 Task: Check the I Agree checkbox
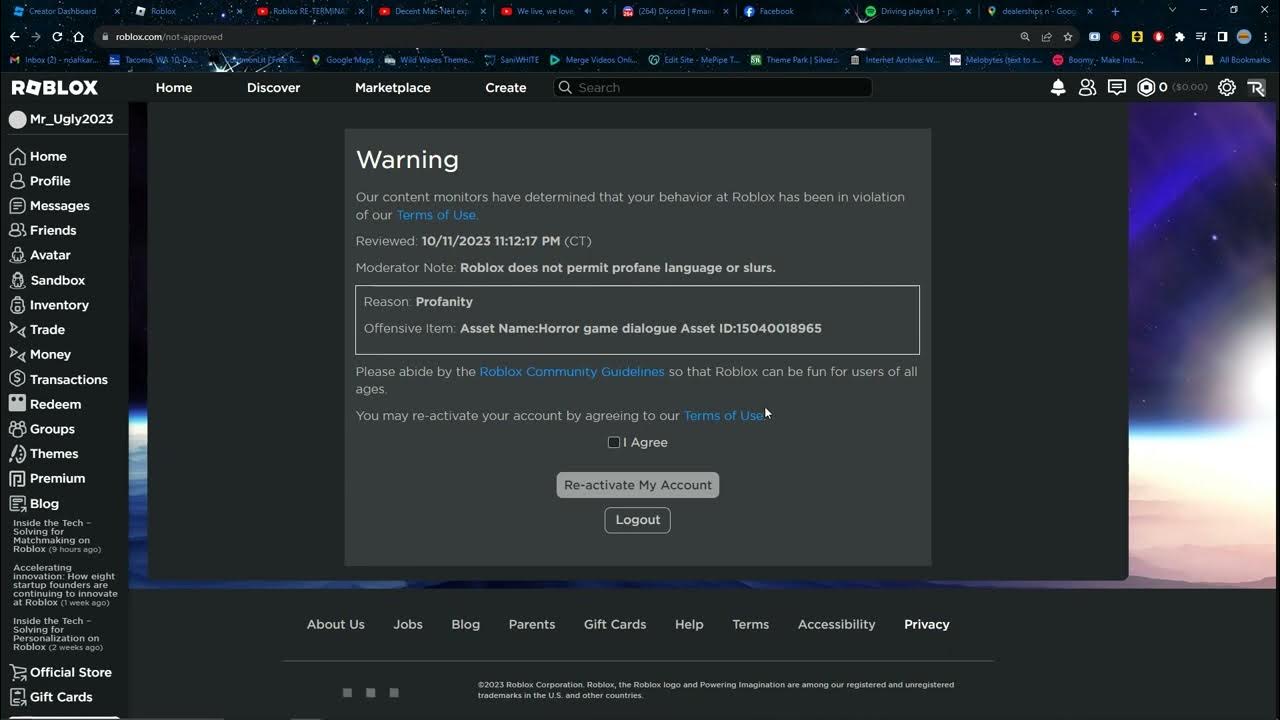[x=614, y=442]
